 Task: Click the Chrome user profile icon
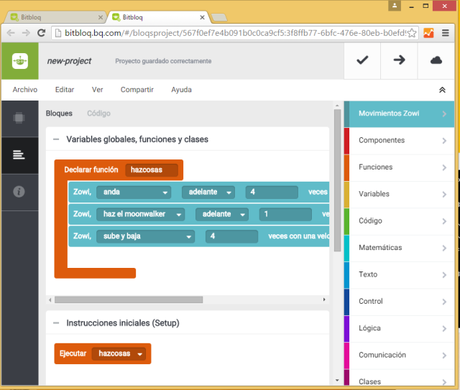click(x=394, y=5)
